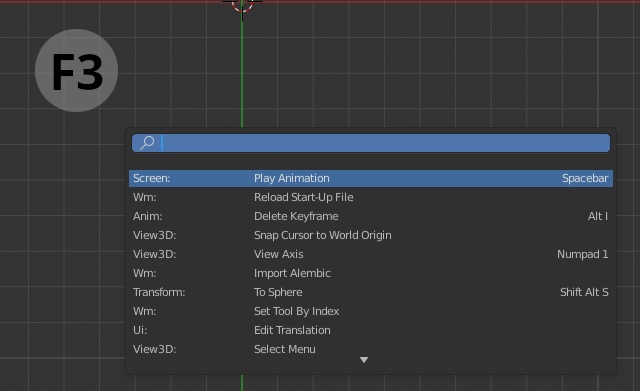Screen dimensions: 640x391
Task: Click the Ui: category label
Action: pyautogui.click(x=140, y=330)
